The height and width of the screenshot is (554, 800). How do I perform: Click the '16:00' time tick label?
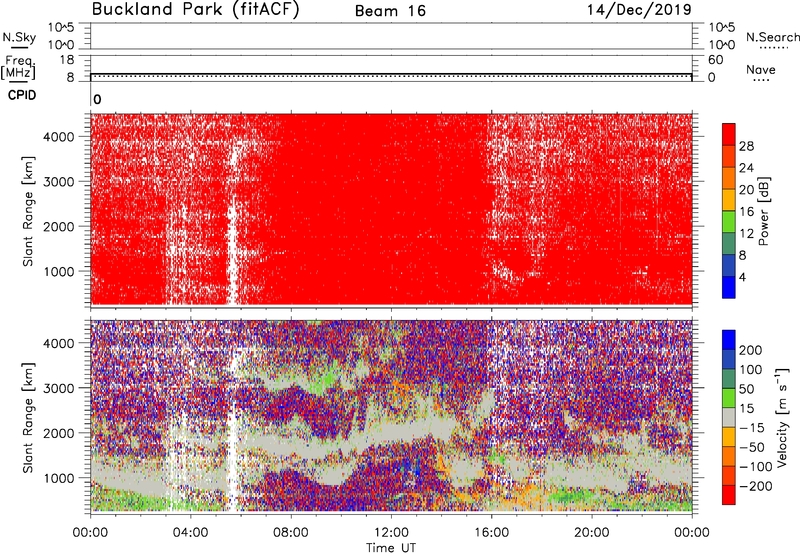491,533
